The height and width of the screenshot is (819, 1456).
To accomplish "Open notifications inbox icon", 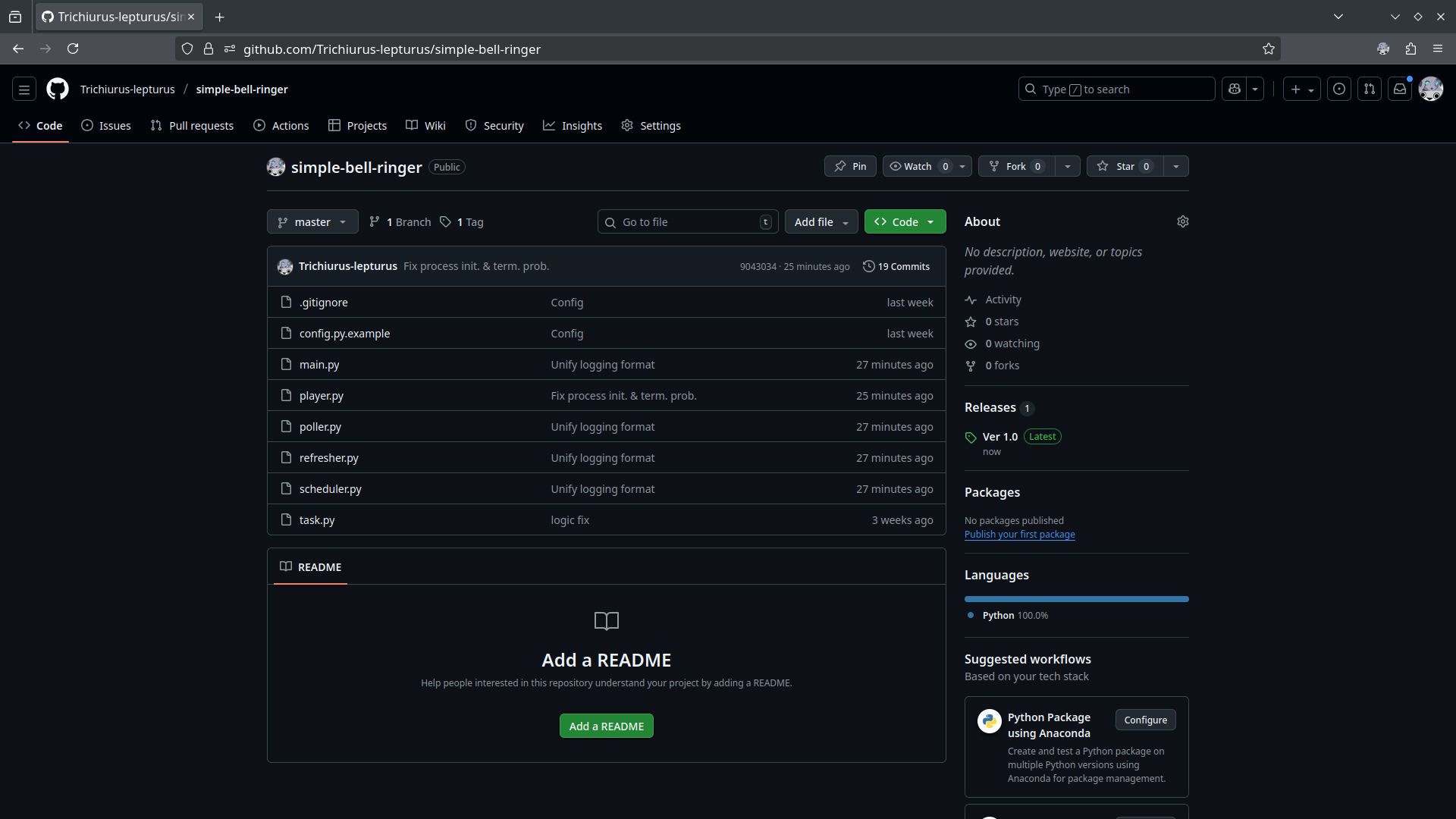I will (x=1400, y=89).
